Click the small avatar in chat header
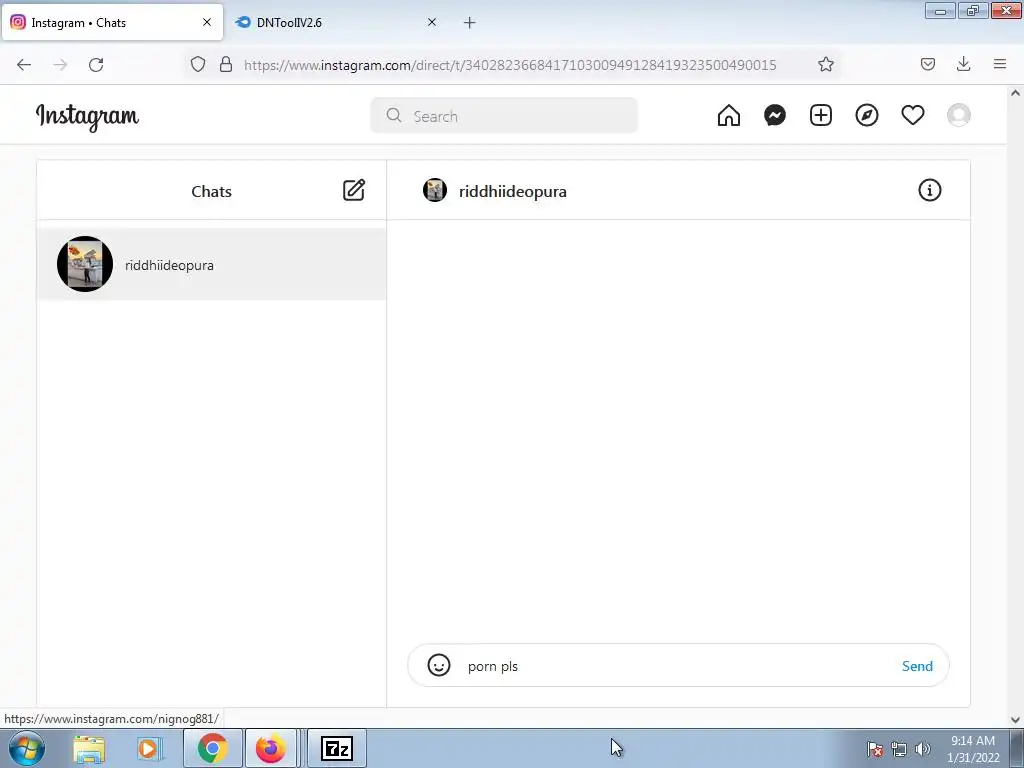This screenshot has width=1024, height=768. 435,190
